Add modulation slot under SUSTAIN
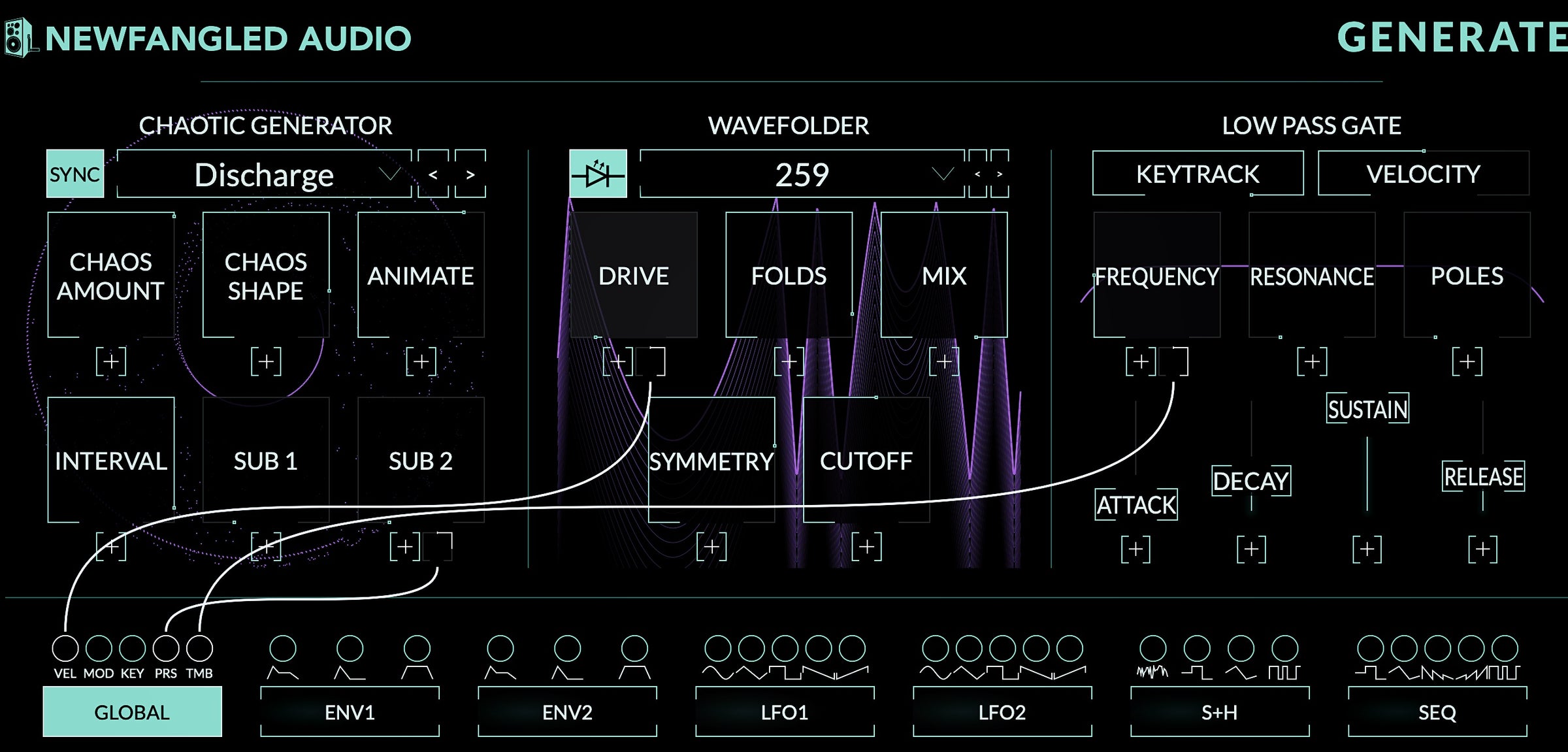Screen dimensions: 1568x752 pos(1367,549)
